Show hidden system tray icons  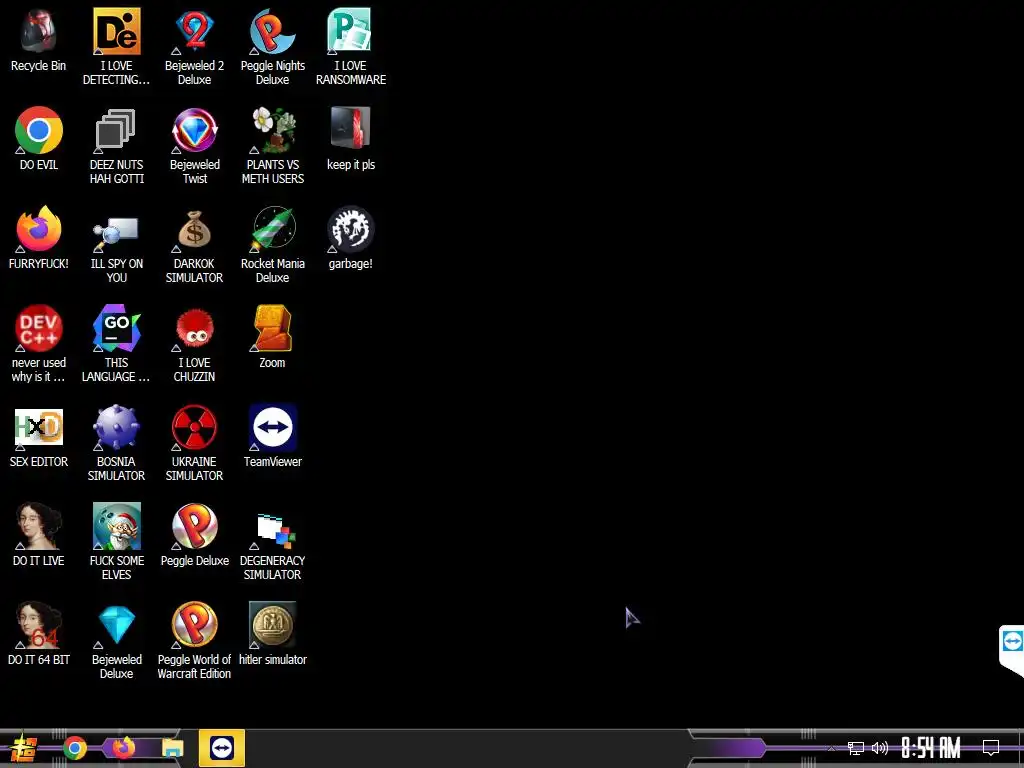(831, 748)
